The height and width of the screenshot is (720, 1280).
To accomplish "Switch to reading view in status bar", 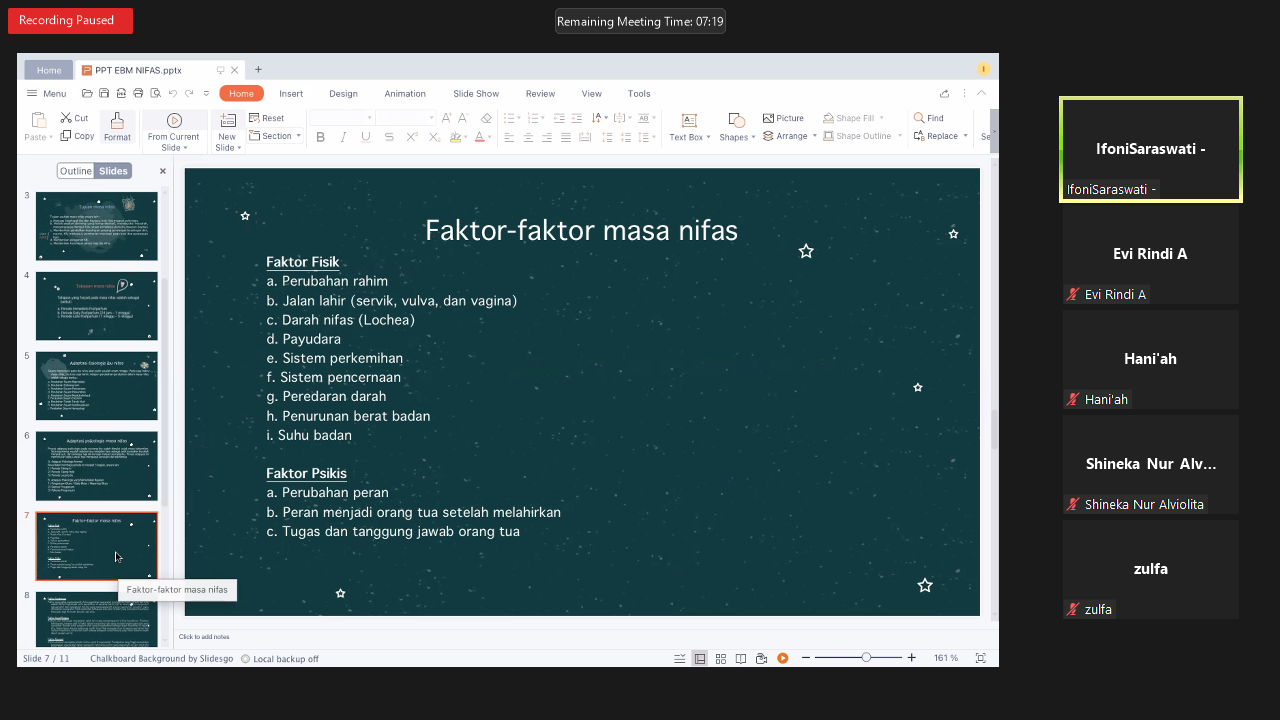I will 741,658.
